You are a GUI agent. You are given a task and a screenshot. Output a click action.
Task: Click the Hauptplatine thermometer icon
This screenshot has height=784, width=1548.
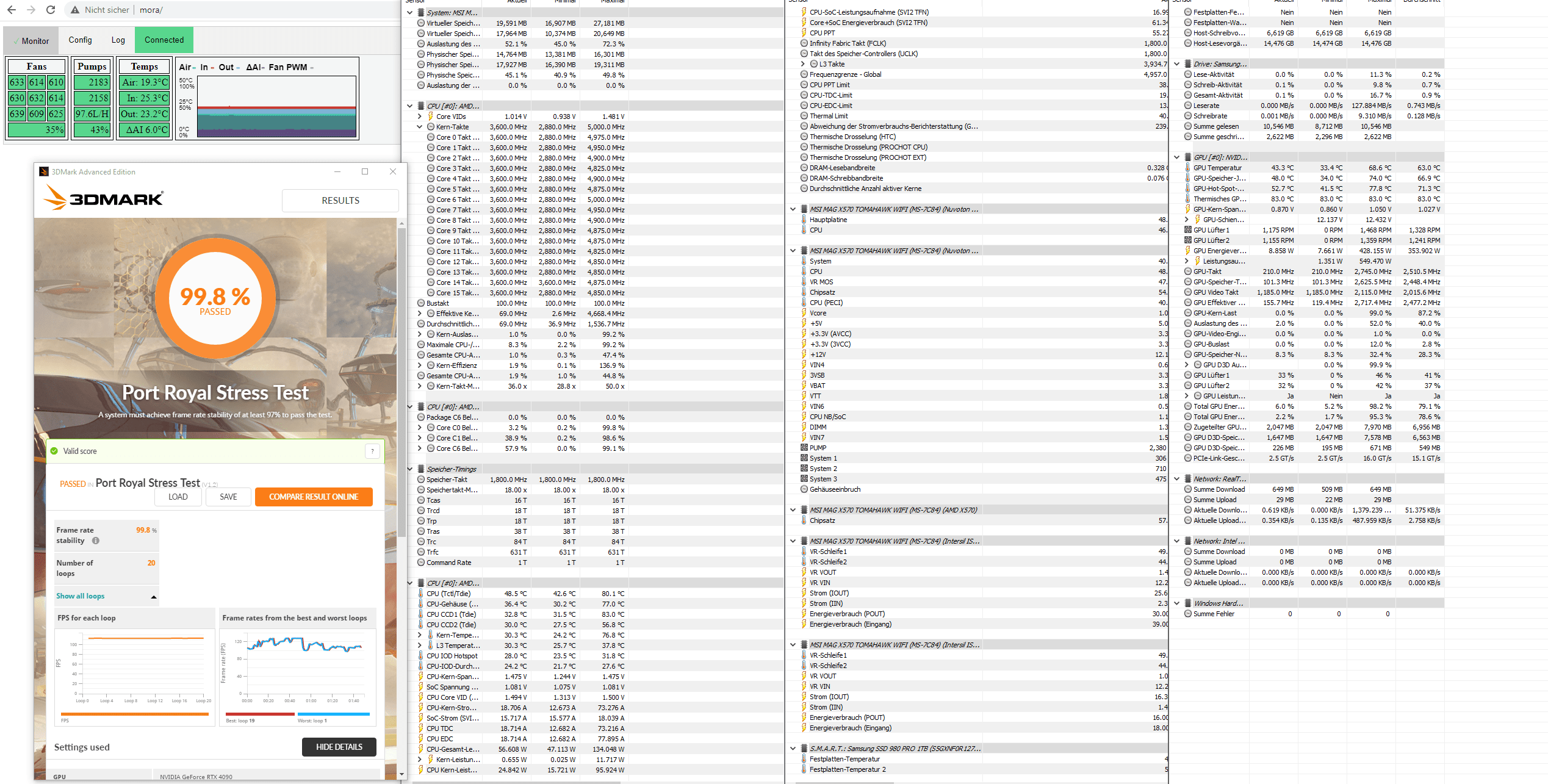804,220
